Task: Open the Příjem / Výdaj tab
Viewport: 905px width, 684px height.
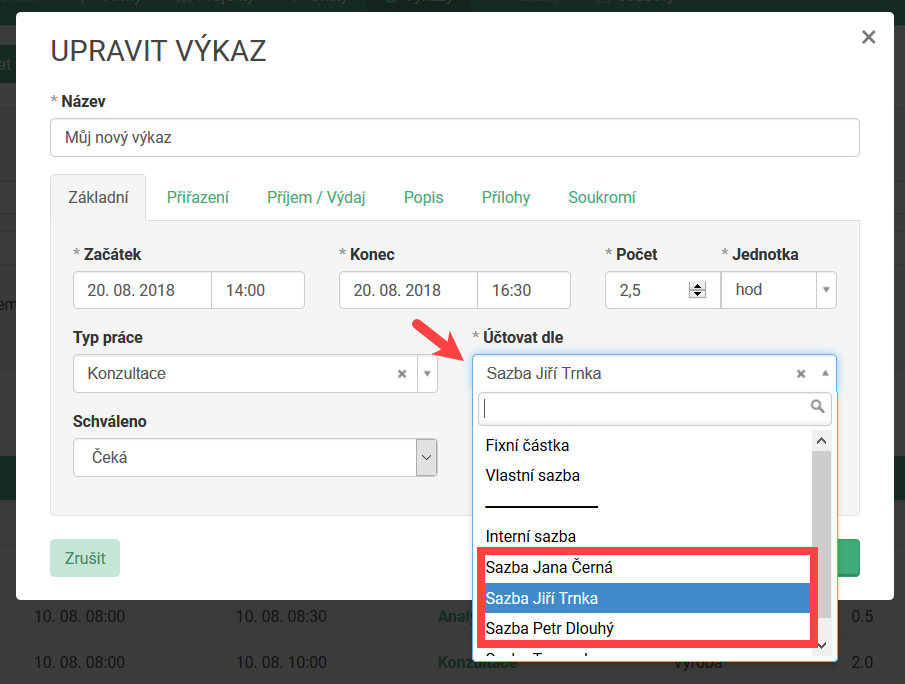Action: [x=316, y=198]
